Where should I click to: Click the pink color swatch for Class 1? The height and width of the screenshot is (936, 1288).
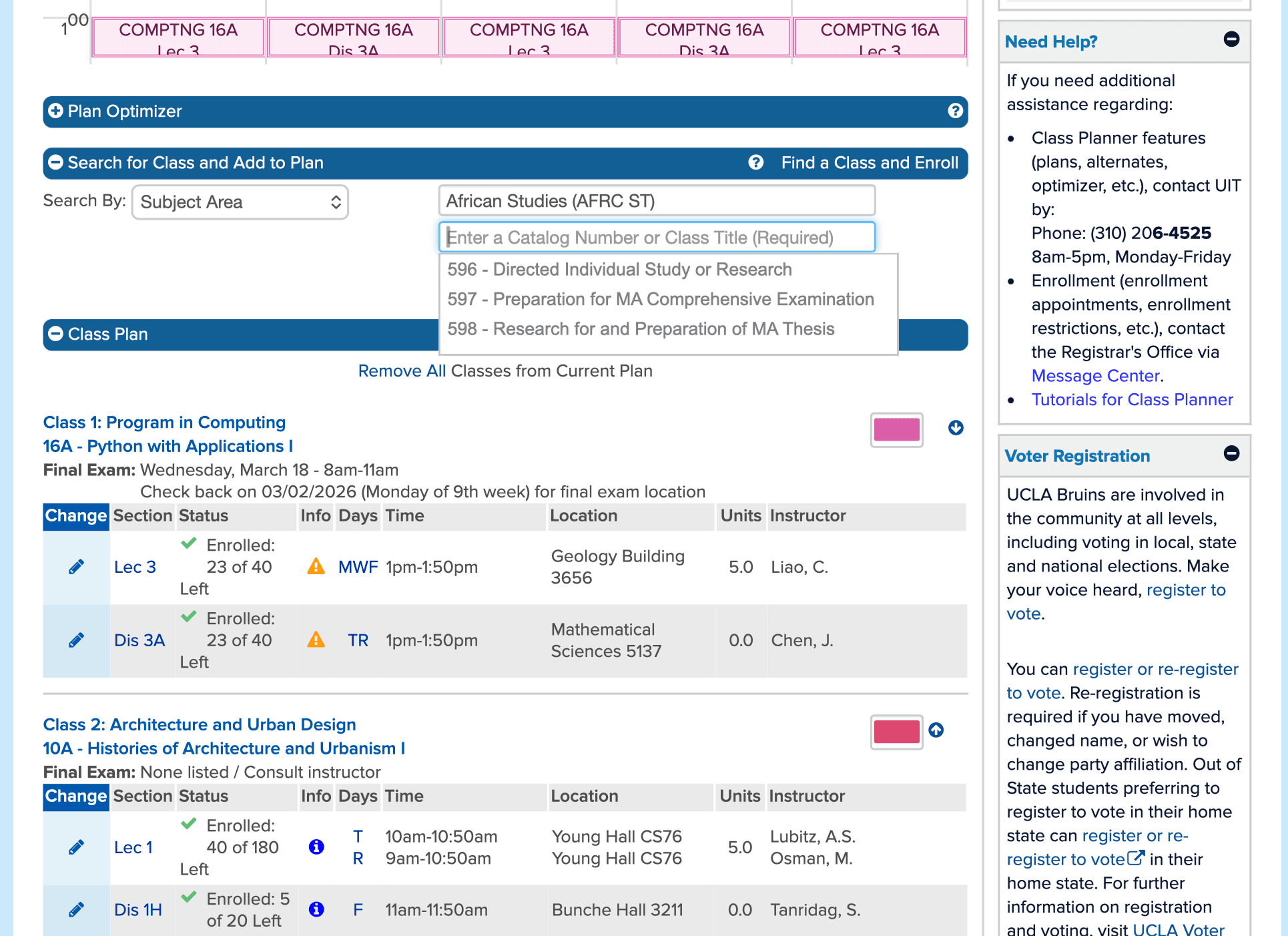(896, 429)
